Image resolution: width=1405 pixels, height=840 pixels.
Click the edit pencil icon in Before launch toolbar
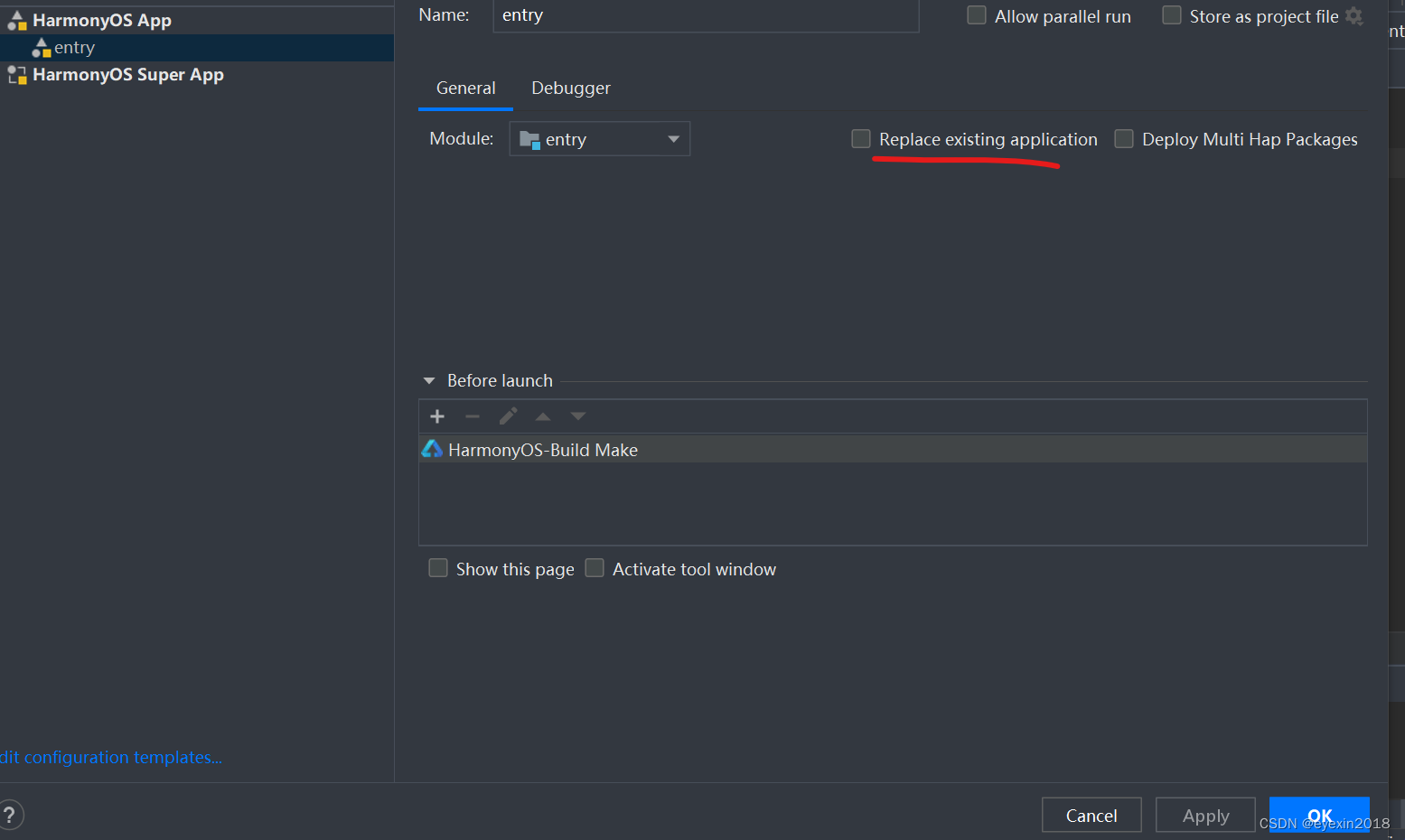[508, 416]
